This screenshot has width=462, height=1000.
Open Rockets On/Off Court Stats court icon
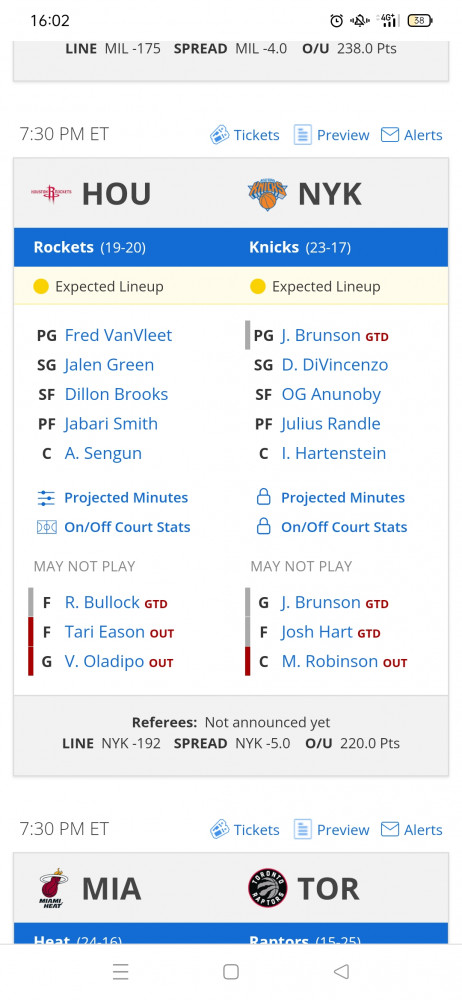(47, 527)
